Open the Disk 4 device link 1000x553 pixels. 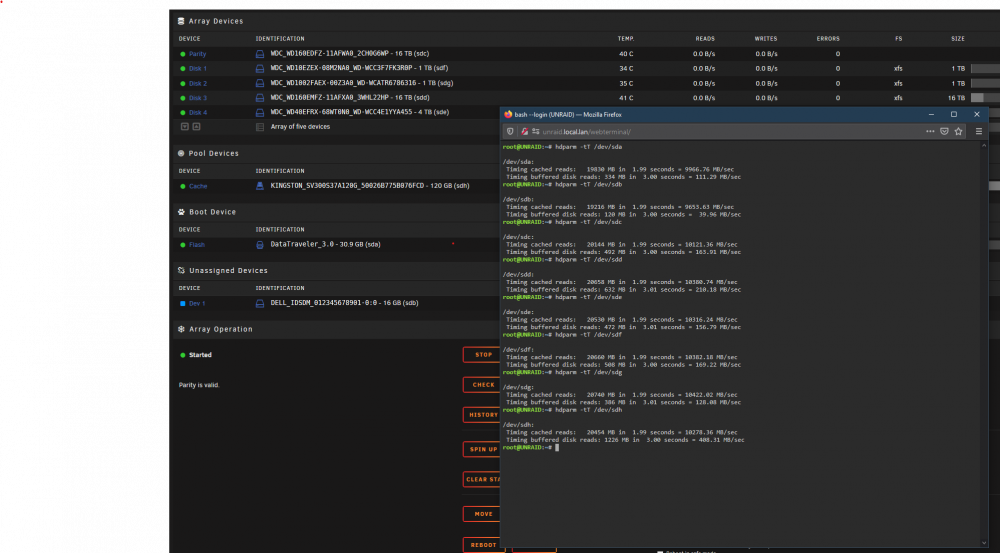(198, 113)
